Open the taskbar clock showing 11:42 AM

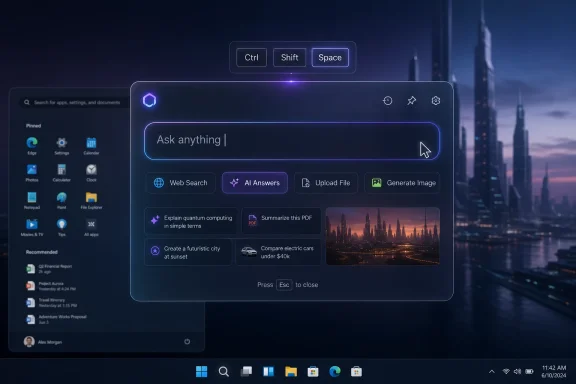(554, 372)
